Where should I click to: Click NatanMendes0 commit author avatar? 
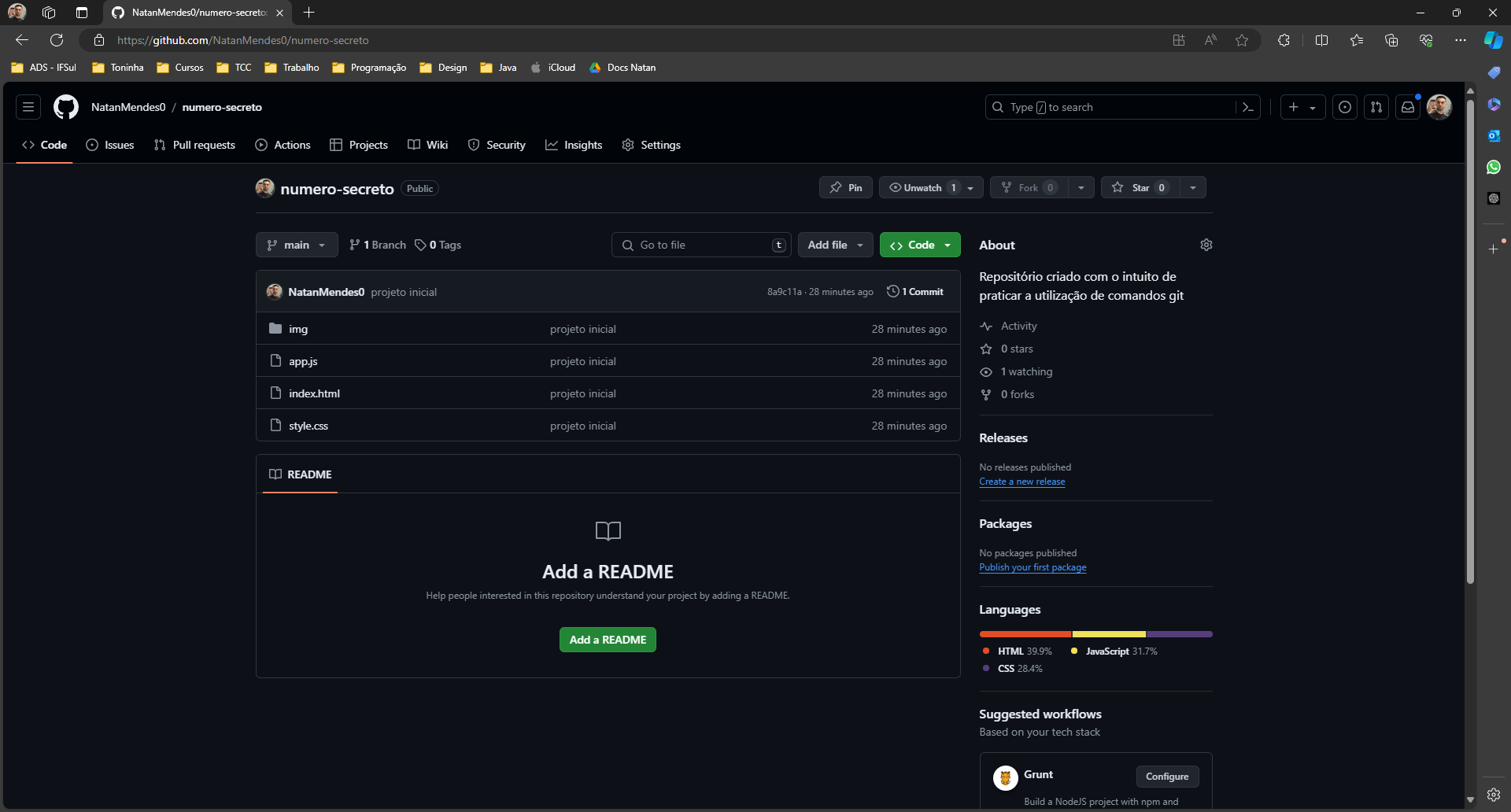(x=275, y=291)
